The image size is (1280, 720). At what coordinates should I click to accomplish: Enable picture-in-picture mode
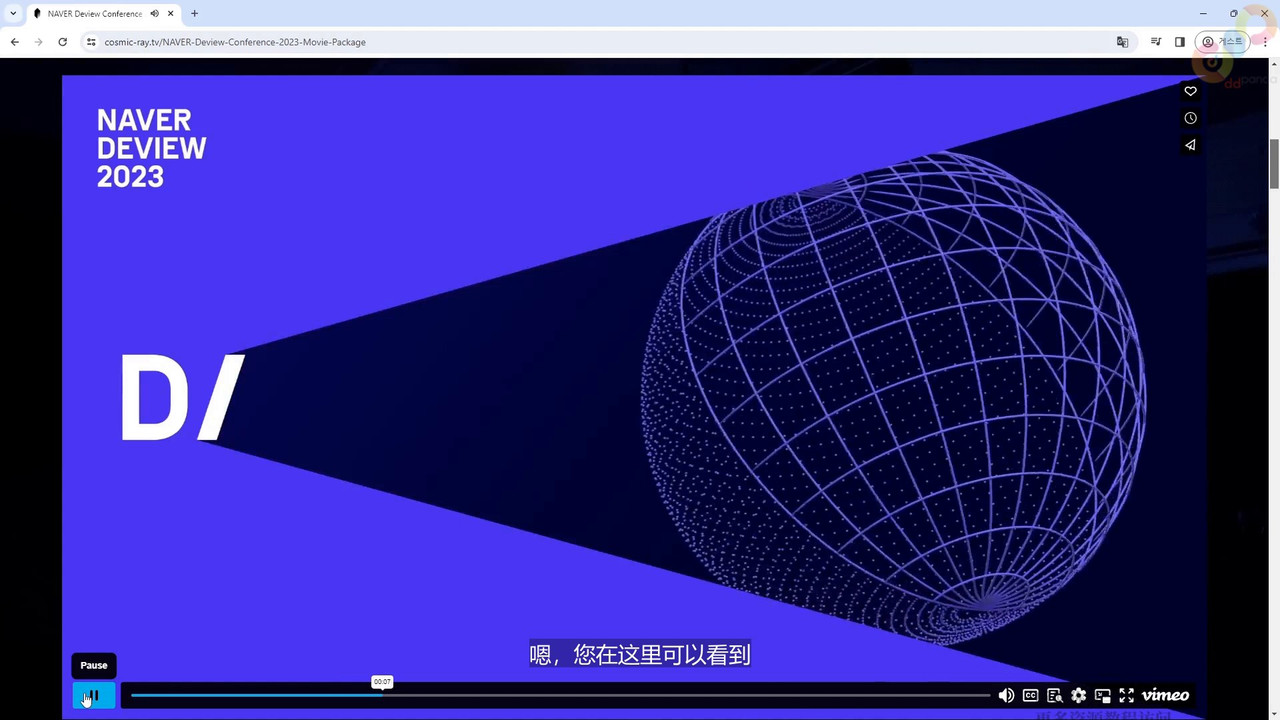click(x=1102, y=695)
